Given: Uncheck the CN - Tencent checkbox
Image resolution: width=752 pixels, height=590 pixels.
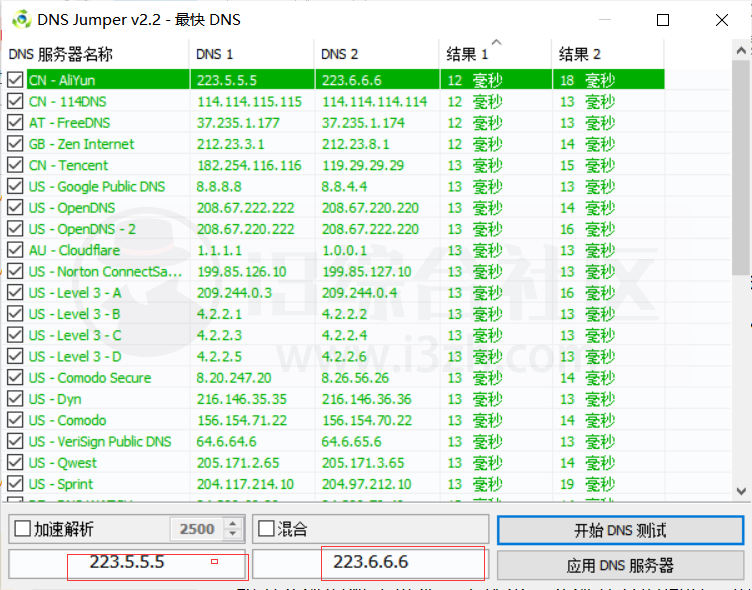Looking at the screenshot, I should 15,165.
